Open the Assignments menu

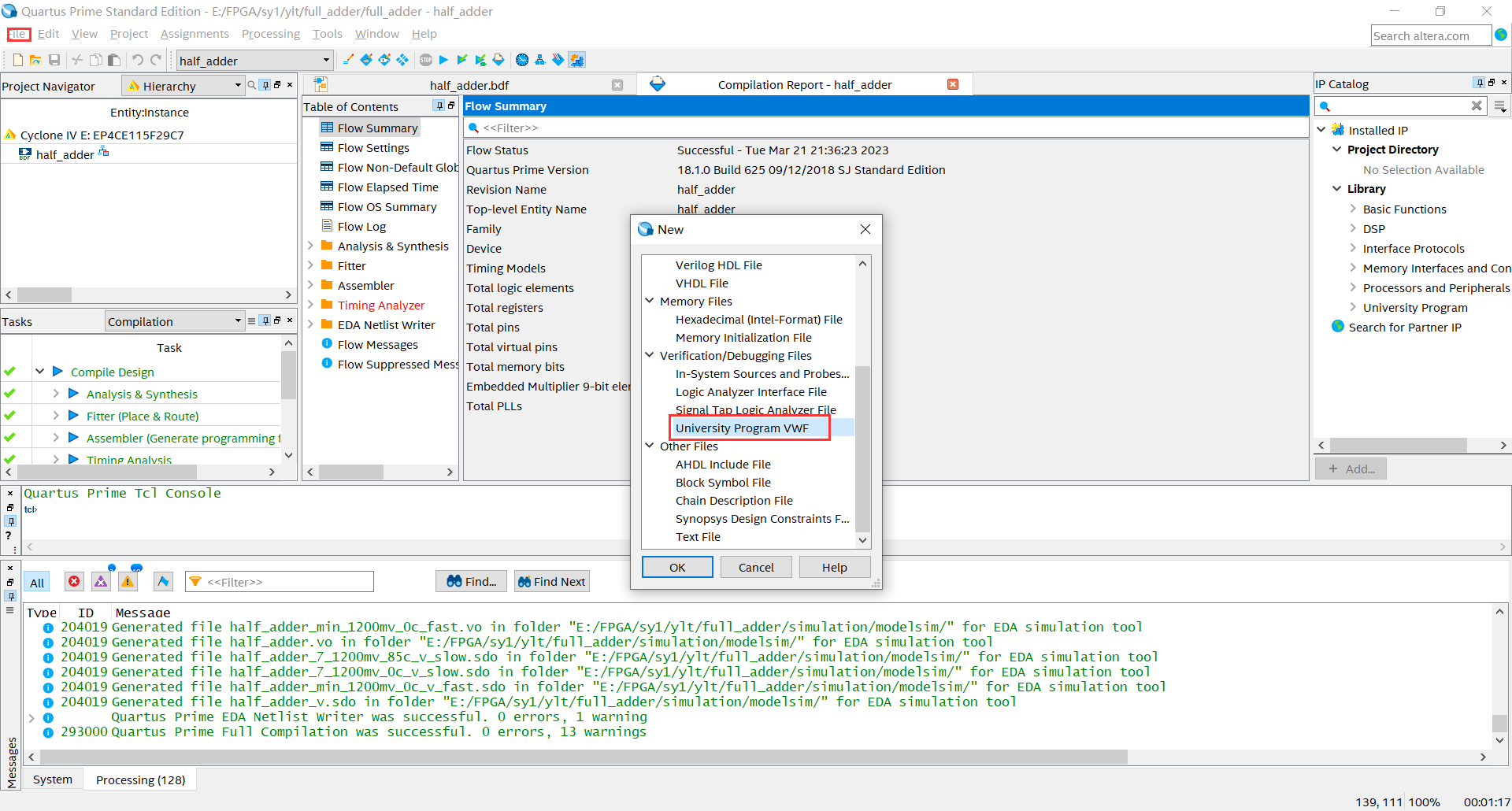195,34
